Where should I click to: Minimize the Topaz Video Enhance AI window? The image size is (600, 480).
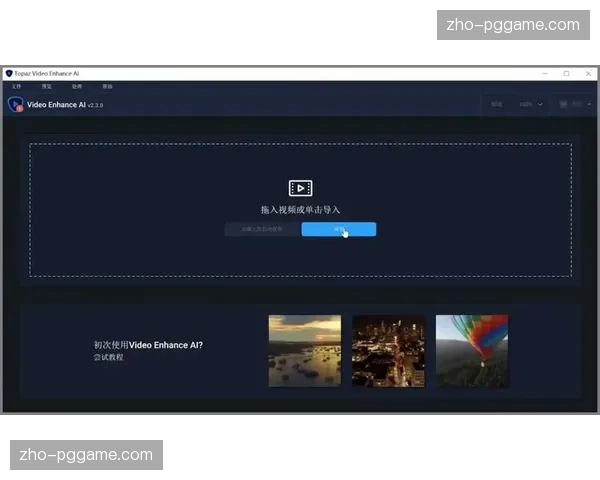(546, 73)
